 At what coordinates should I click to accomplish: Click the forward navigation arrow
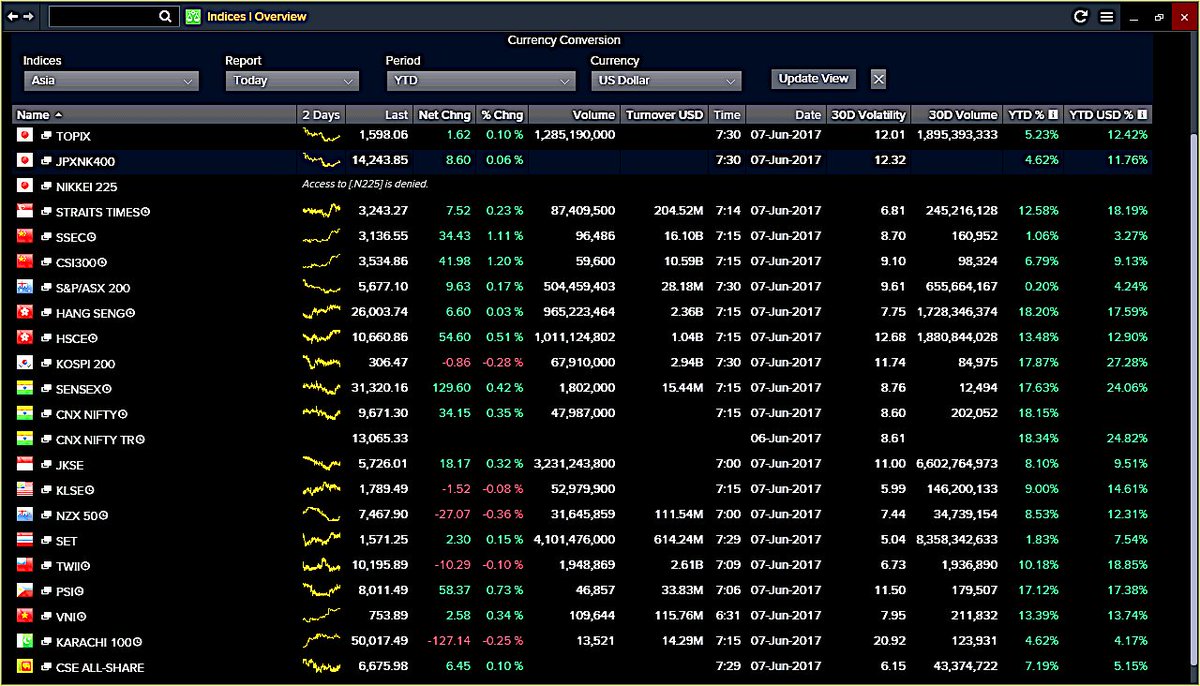28,17
